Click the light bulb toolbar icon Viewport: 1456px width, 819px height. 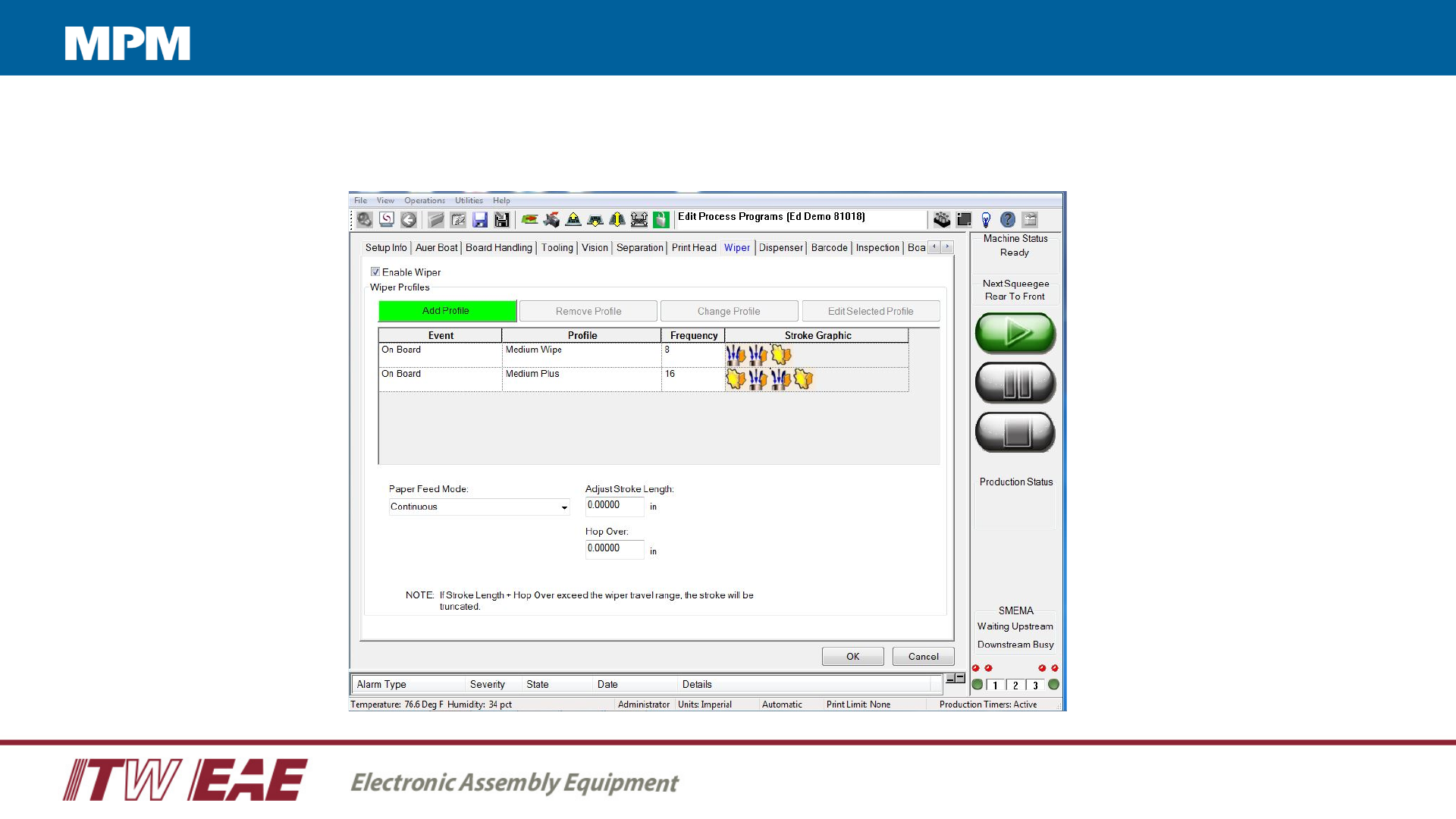pos(986,220)
